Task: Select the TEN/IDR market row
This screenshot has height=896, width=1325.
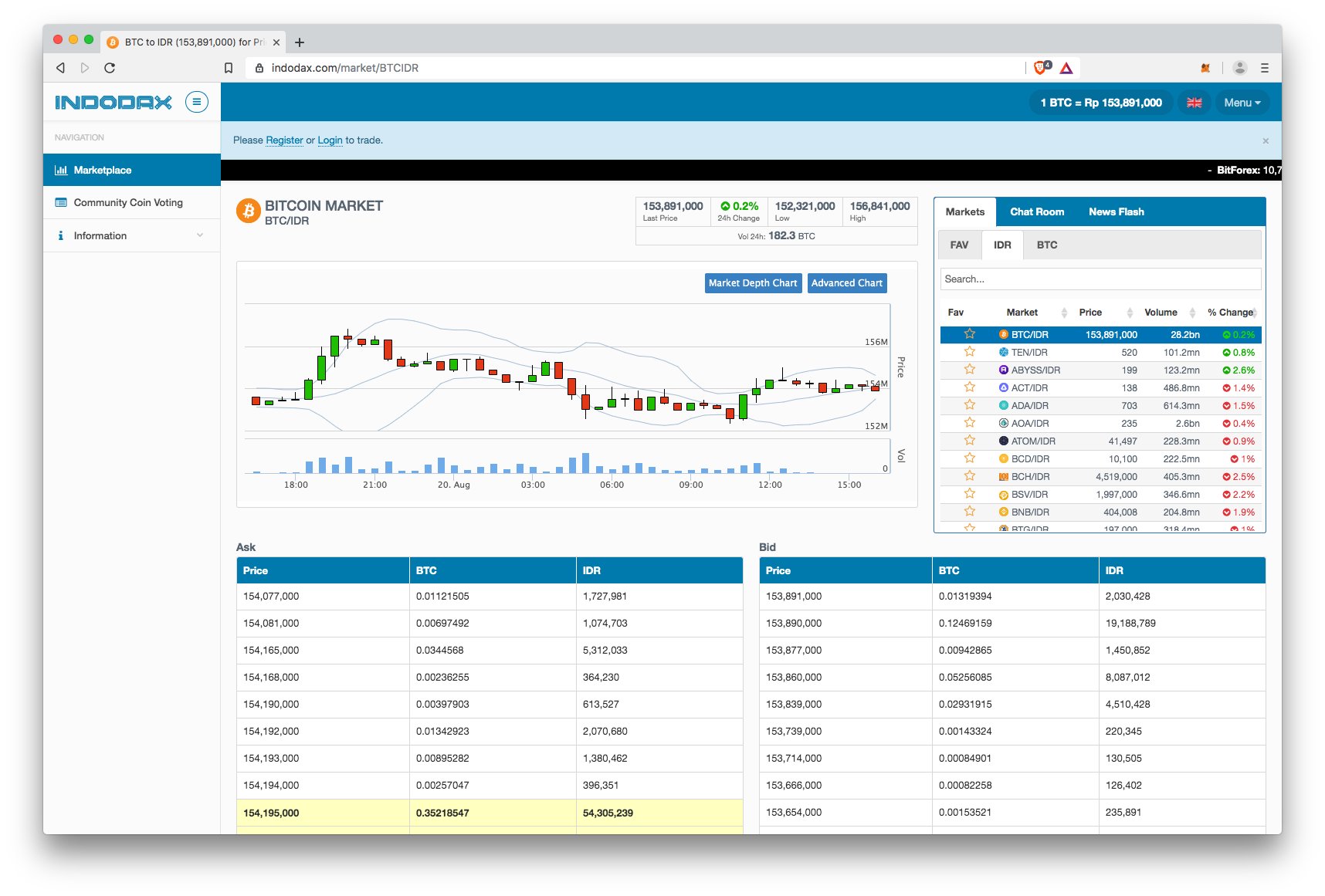Action: (1100, 352)
